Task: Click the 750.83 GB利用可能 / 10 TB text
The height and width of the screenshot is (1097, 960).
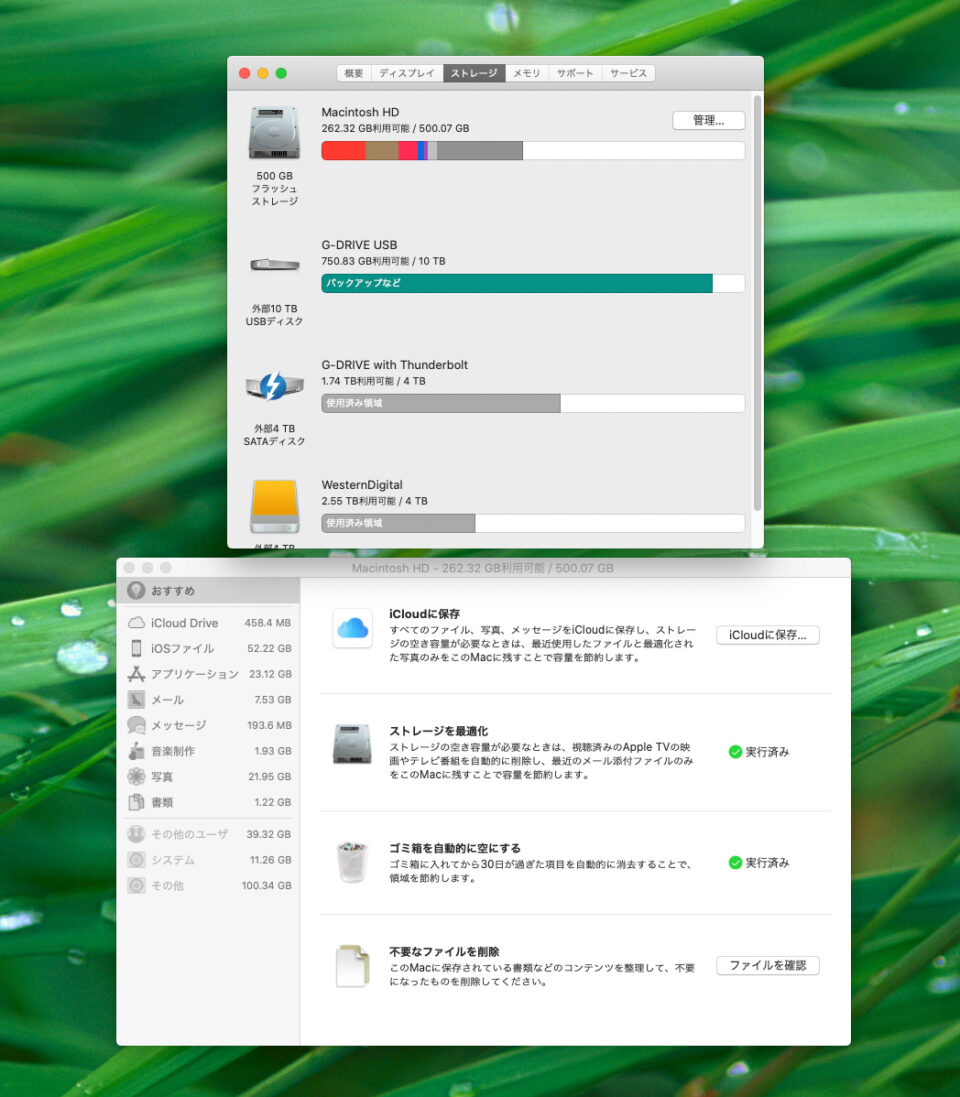Action: [x=383, y=261]
